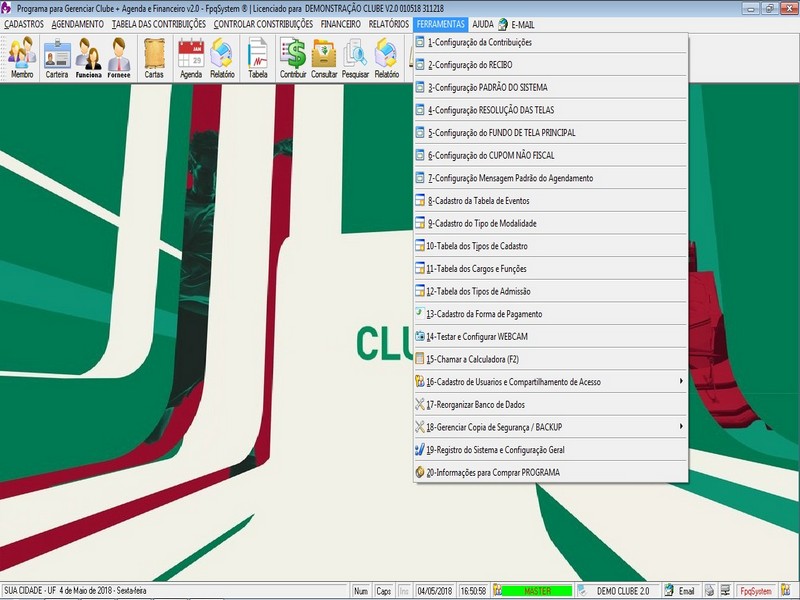The height and width of the screenshot is (600, 800).
Task: Click the Fornece supplier icon
Action: tap(119, 58)
